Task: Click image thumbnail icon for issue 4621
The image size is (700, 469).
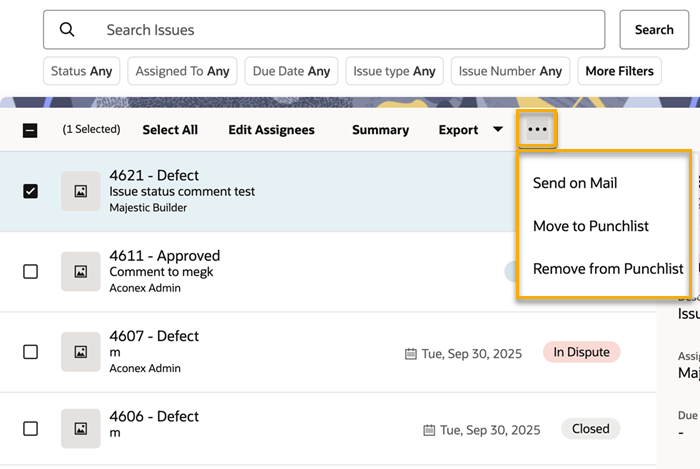Action: [81, 191]
